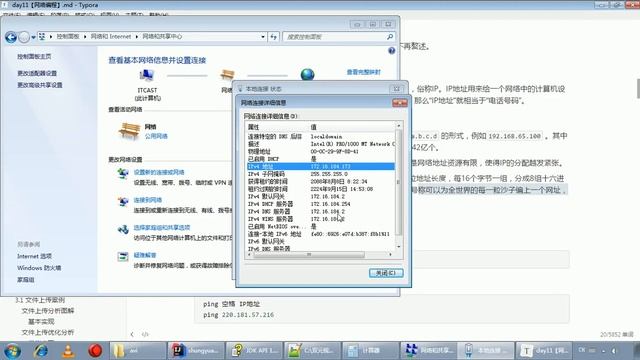640x360 pixels.
Task: Select the IPv4 子网掩码 row
Action: [x=321, y=174]
